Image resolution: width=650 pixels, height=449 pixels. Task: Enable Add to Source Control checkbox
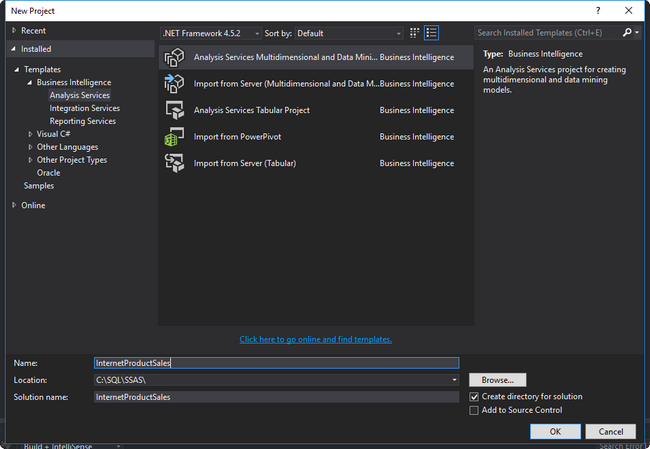pos(474,410)
